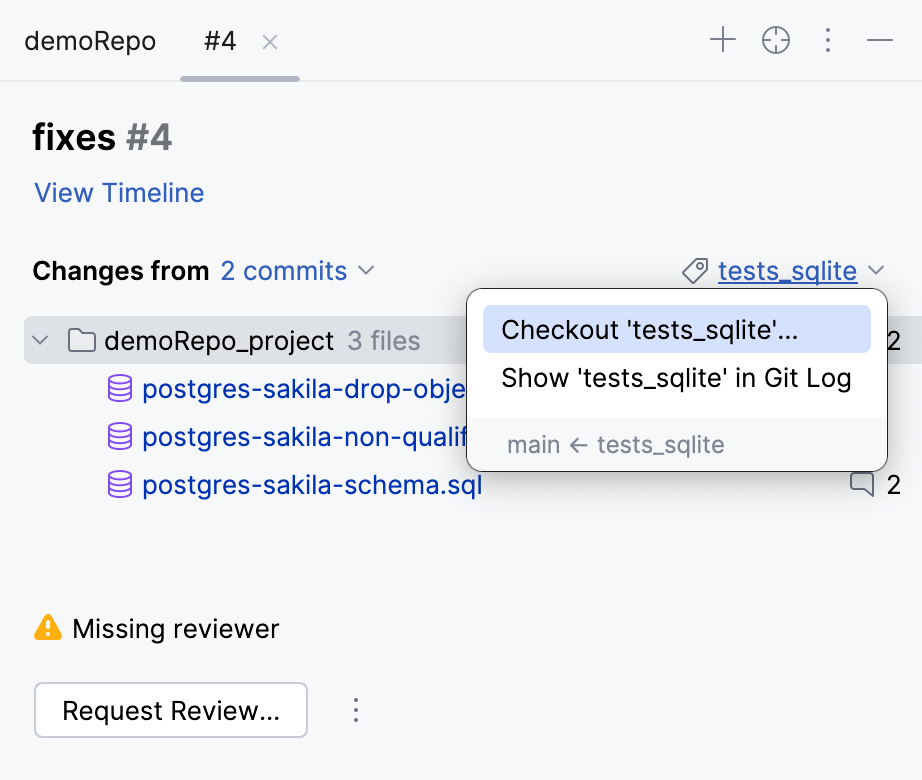Switch to the demoRepo tab

[x=90, y=42]
